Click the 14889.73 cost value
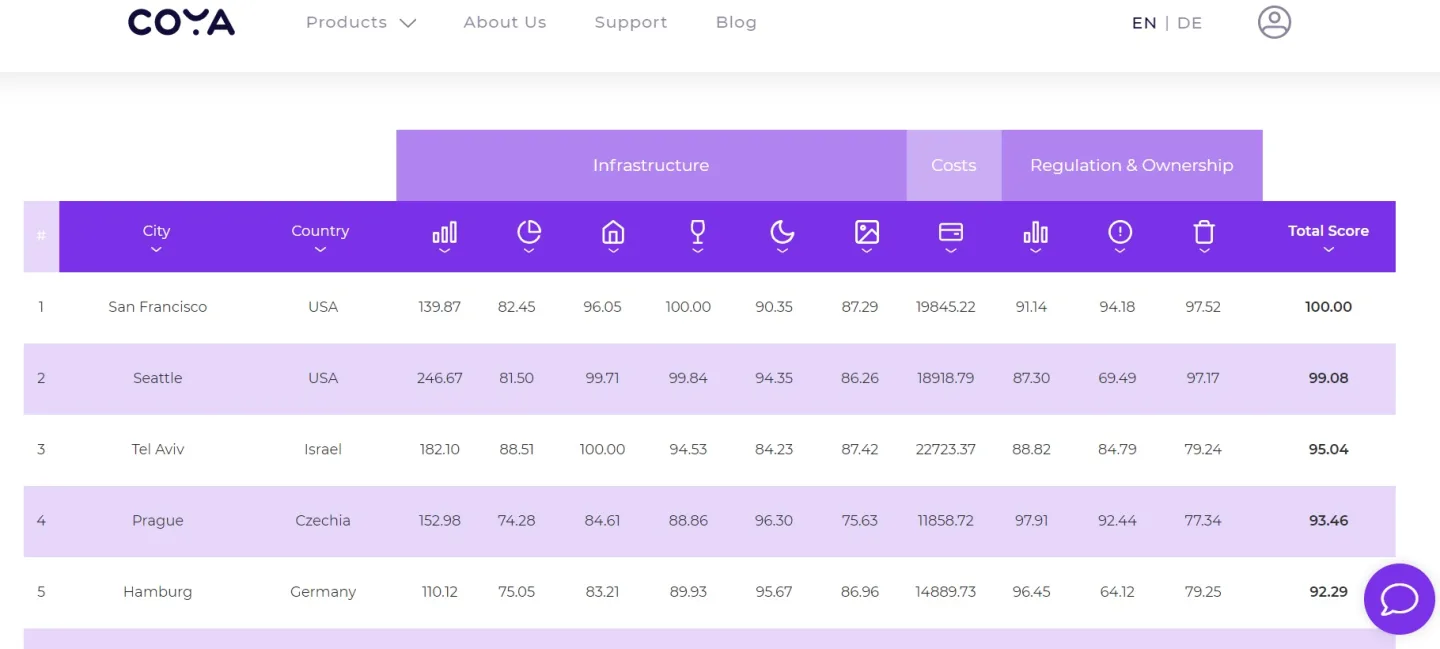This screenshot has height=649, width=1440. [x=946, y=591]
